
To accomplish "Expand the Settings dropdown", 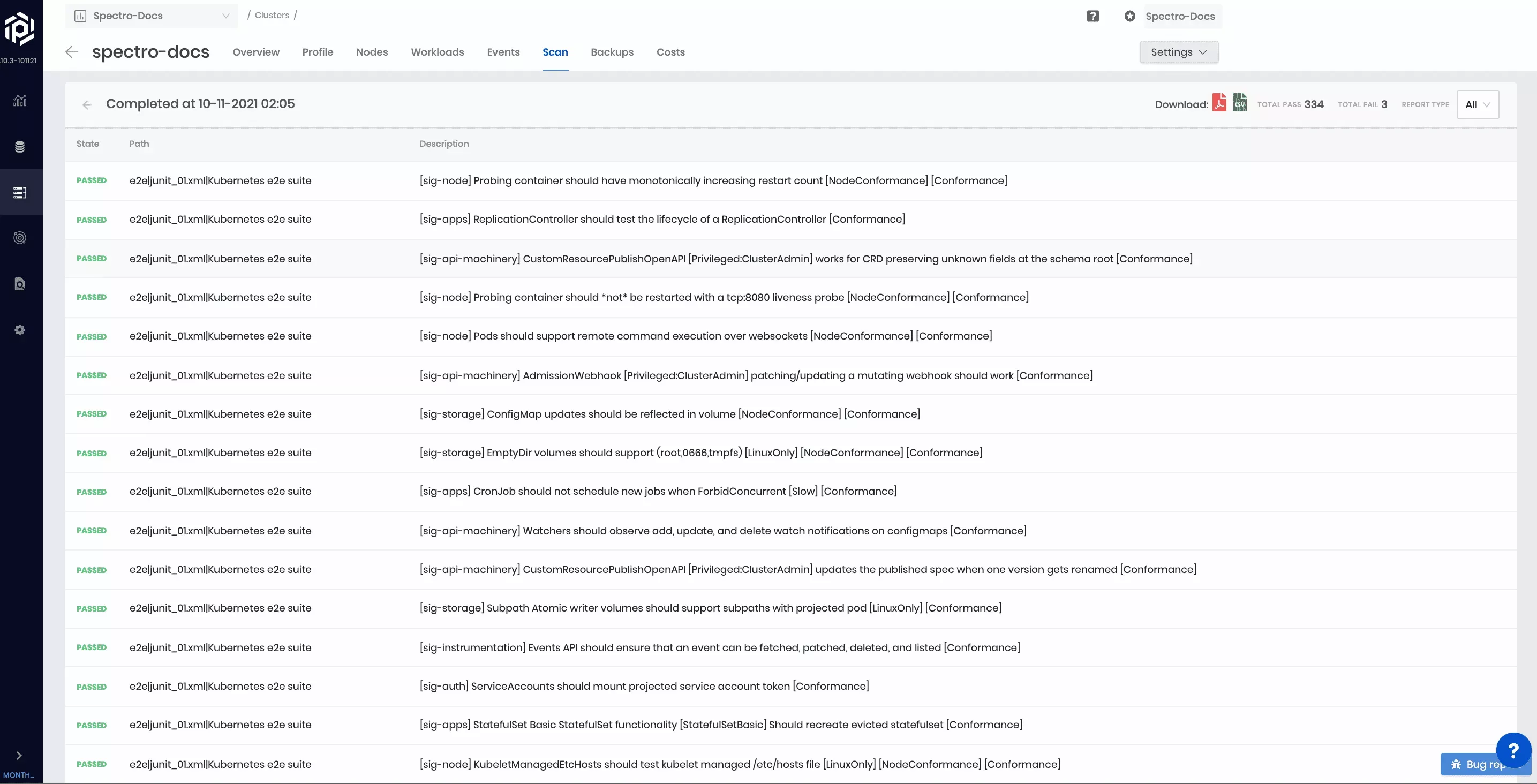I will (1178, 52).
